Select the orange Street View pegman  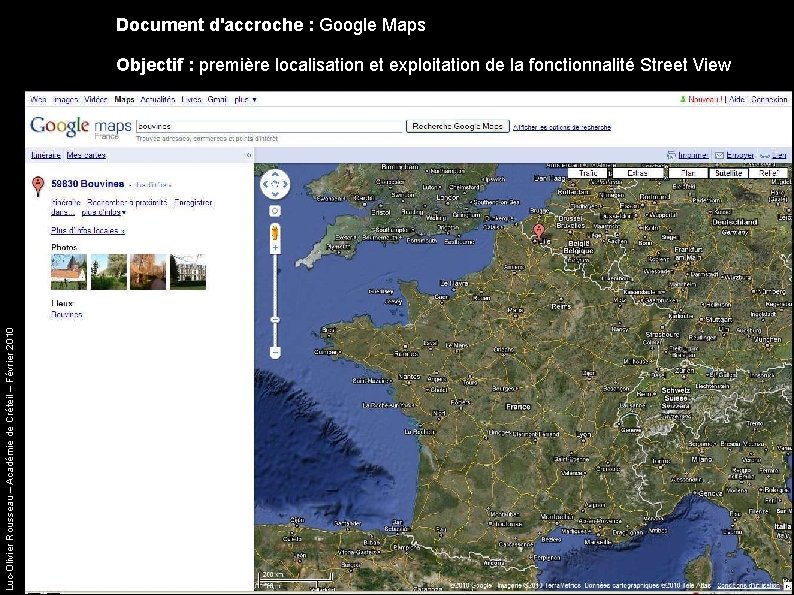pos(275,233)
